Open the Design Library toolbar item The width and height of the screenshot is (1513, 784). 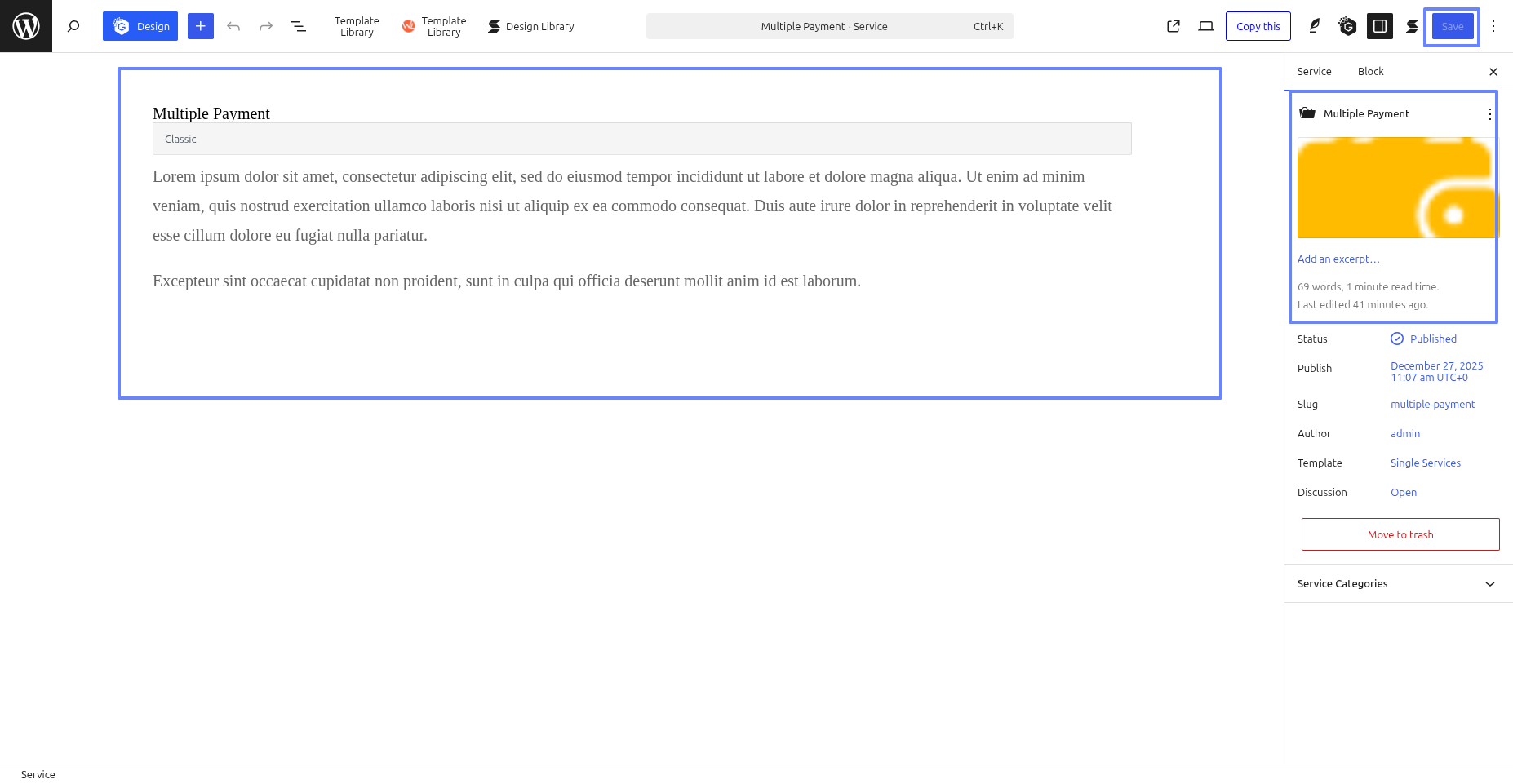pyautogui.click(x=531, y=26)
